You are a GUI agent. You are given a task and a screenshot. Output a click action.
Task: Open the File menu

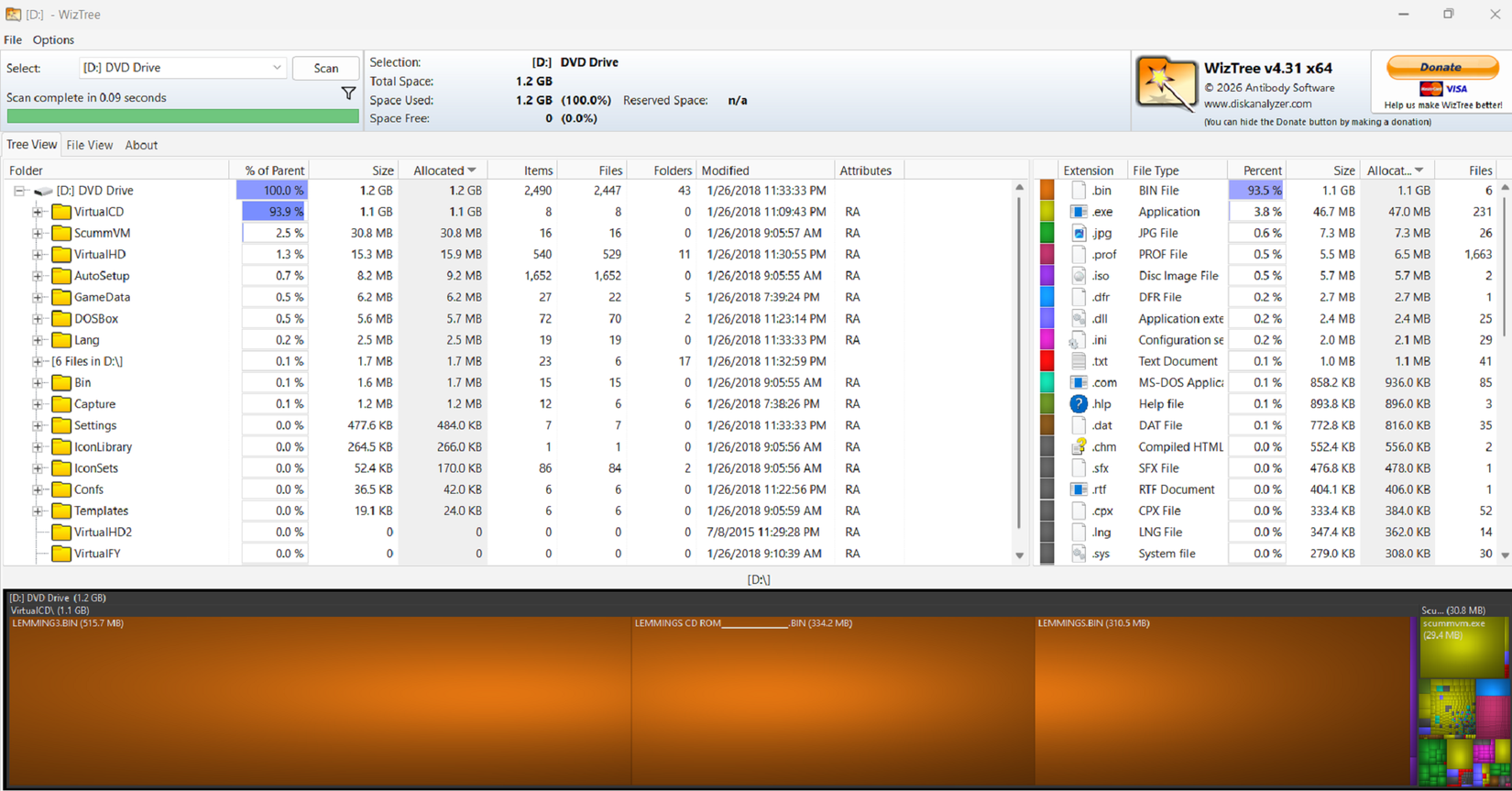pyautogui.click(x=13, y=39)
